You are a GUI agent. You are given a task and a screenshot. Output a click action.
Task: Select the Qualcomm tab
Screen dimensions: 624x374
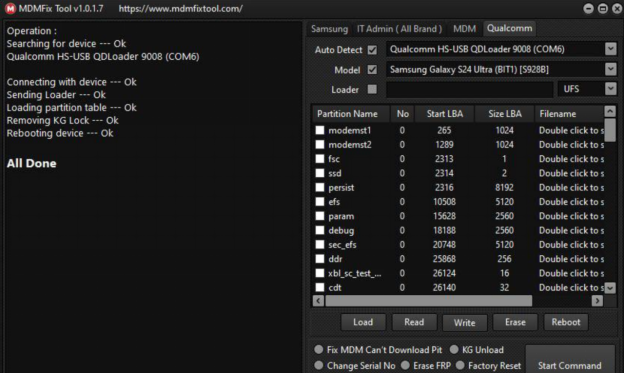[509, 29]
